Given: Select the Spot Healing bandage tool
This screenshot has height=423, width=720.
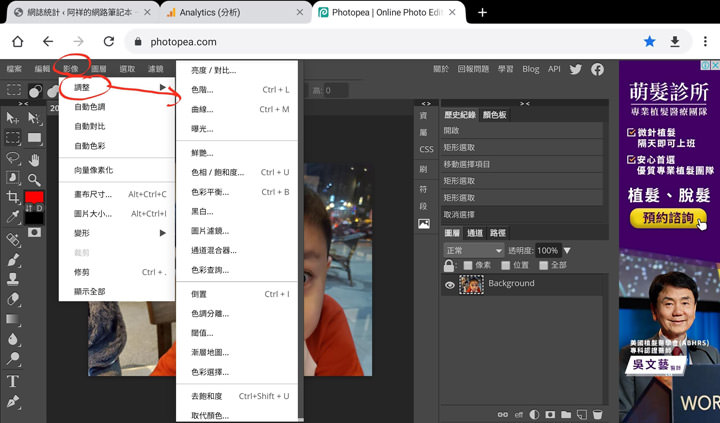Looking at the screenshot, I should click(13, 239).
